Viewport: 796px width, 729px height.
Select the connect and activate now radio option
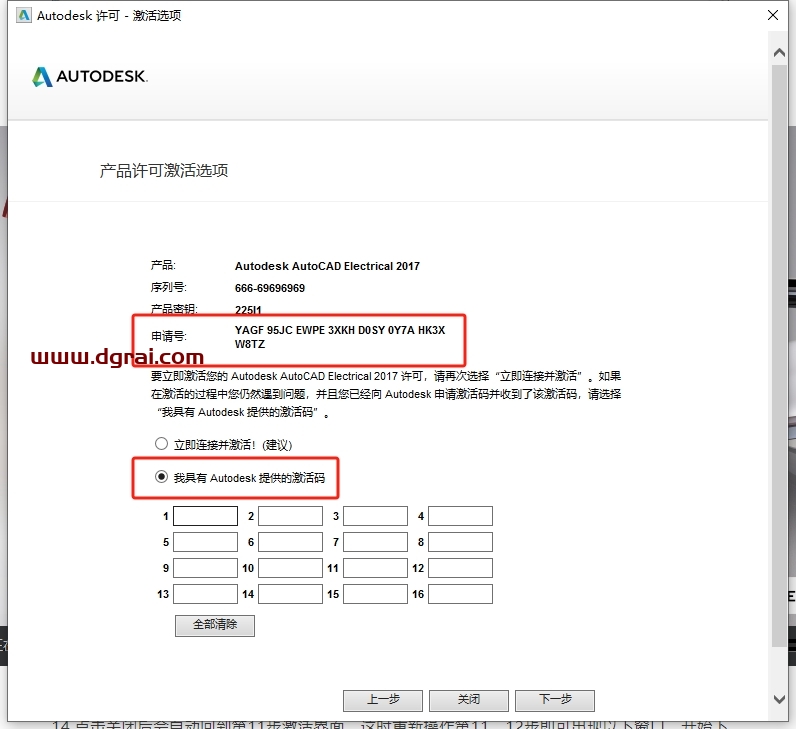[161, 444]
